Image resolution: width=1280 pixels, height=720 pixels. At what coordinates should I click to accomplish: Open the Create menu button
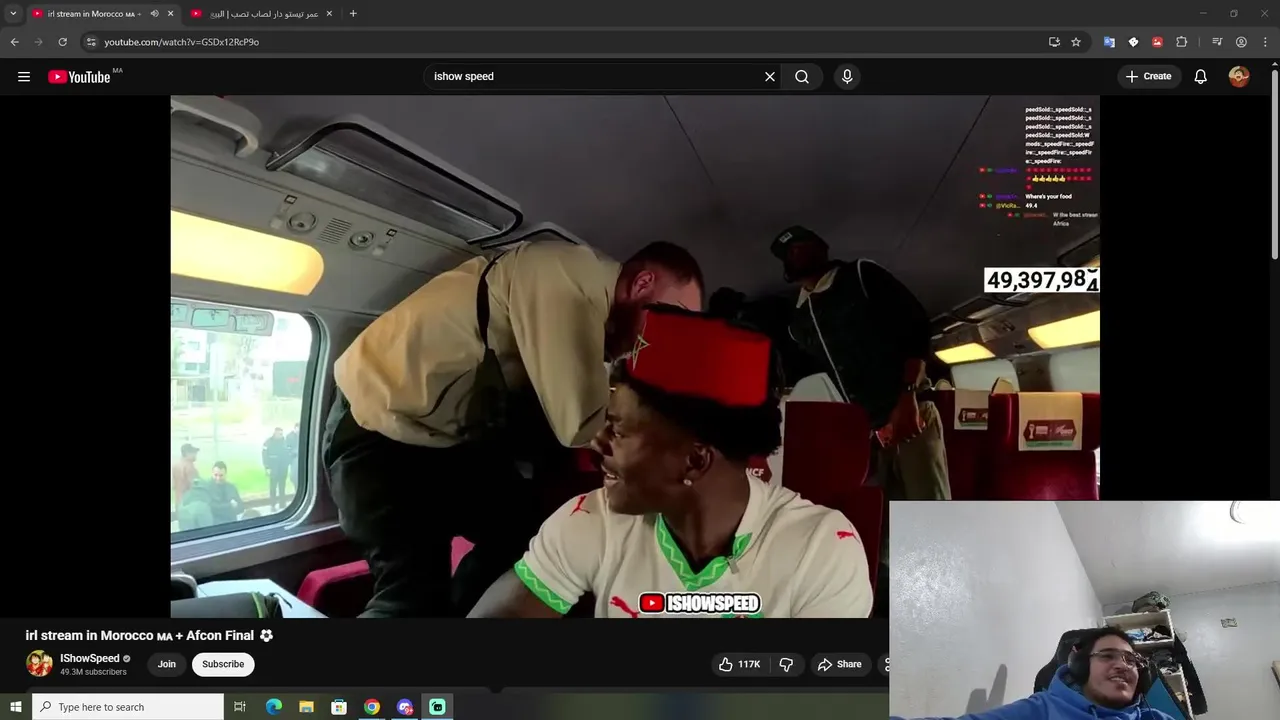(1148, 76)
